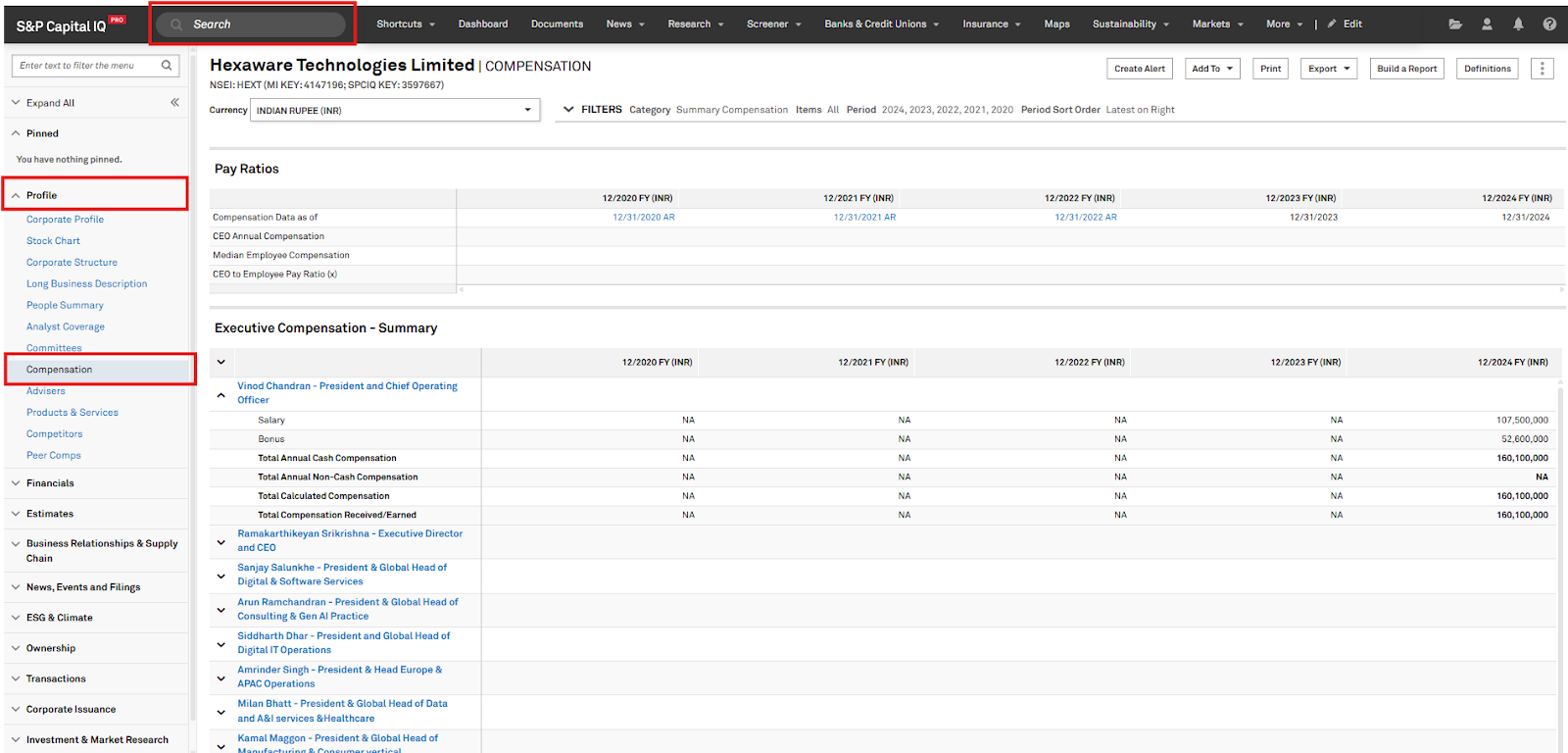Click the top search magnifier icon
This screenshot has height=753, width=1568.
(176, 25)
